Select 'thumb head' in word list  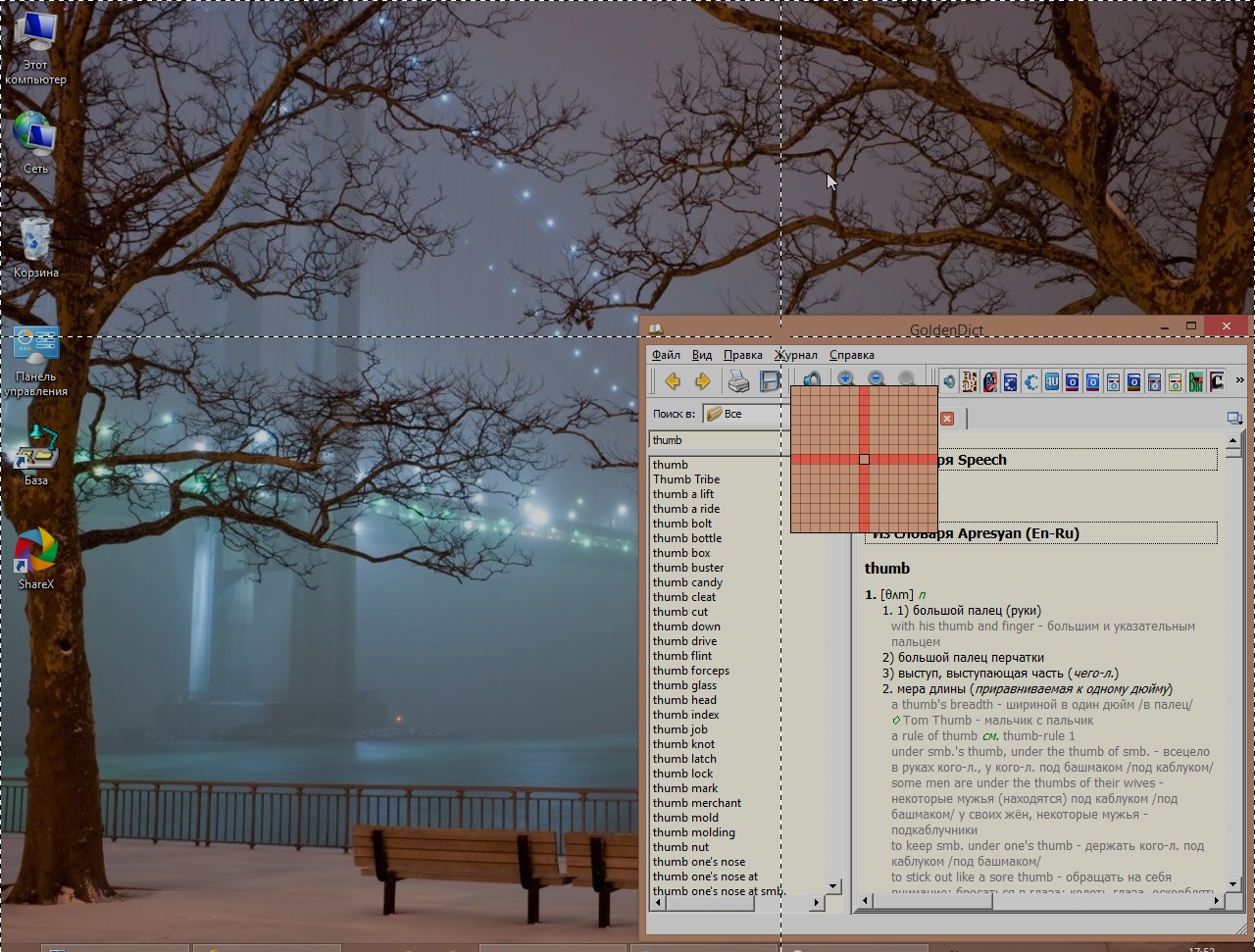[684, 700]
